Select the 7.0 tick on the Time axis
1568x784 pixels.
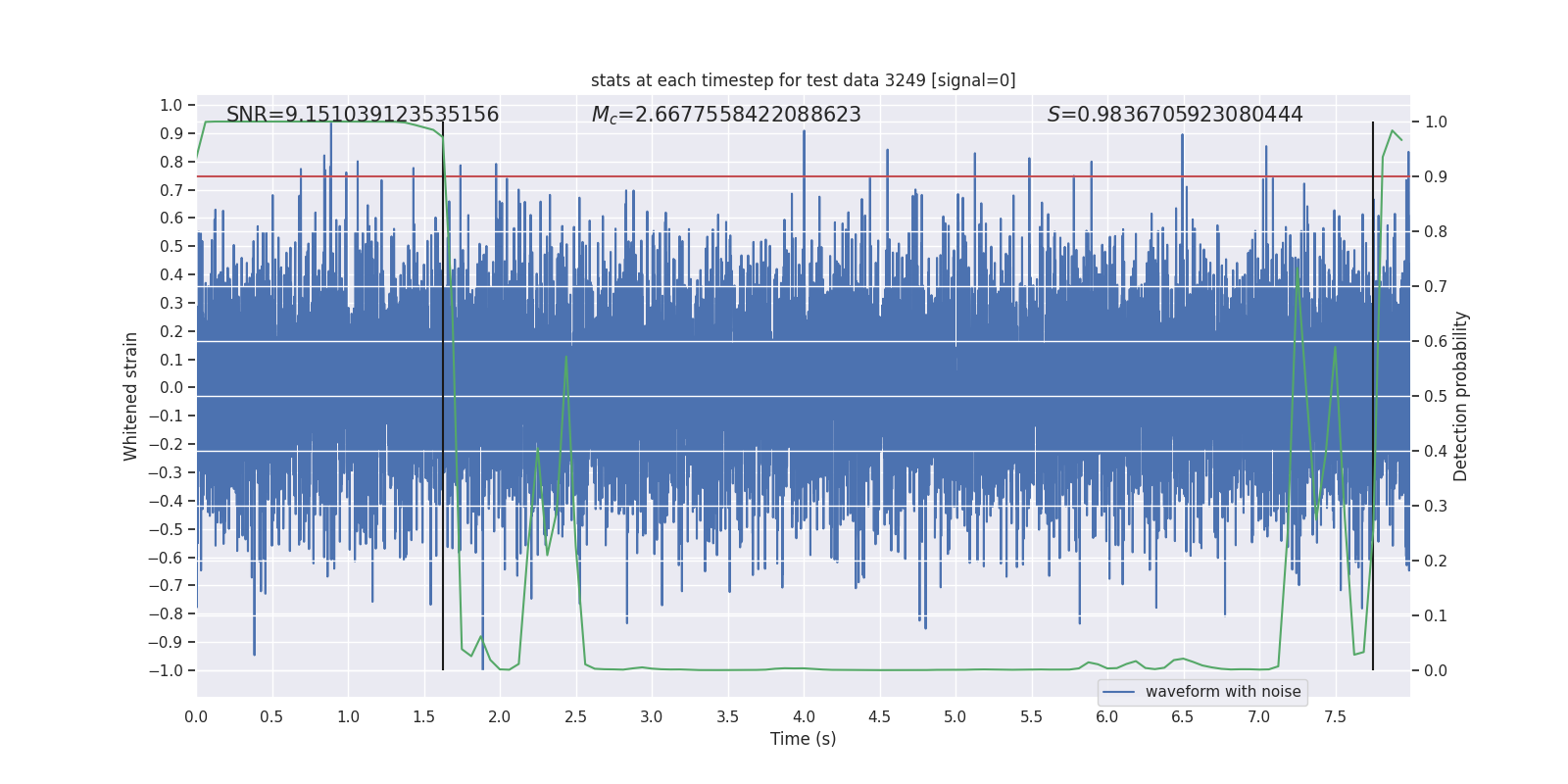click(x=1259, y=716)
